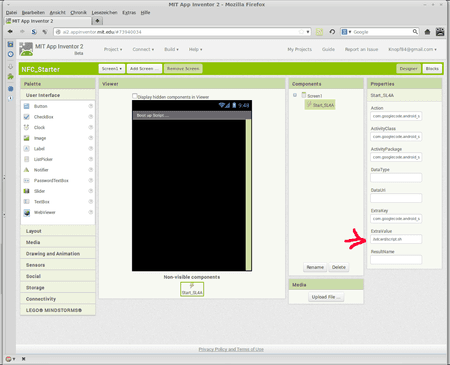This screenshot has width=450, height=365.
Task: Open a new browser tab
Action: pos(97,21)
